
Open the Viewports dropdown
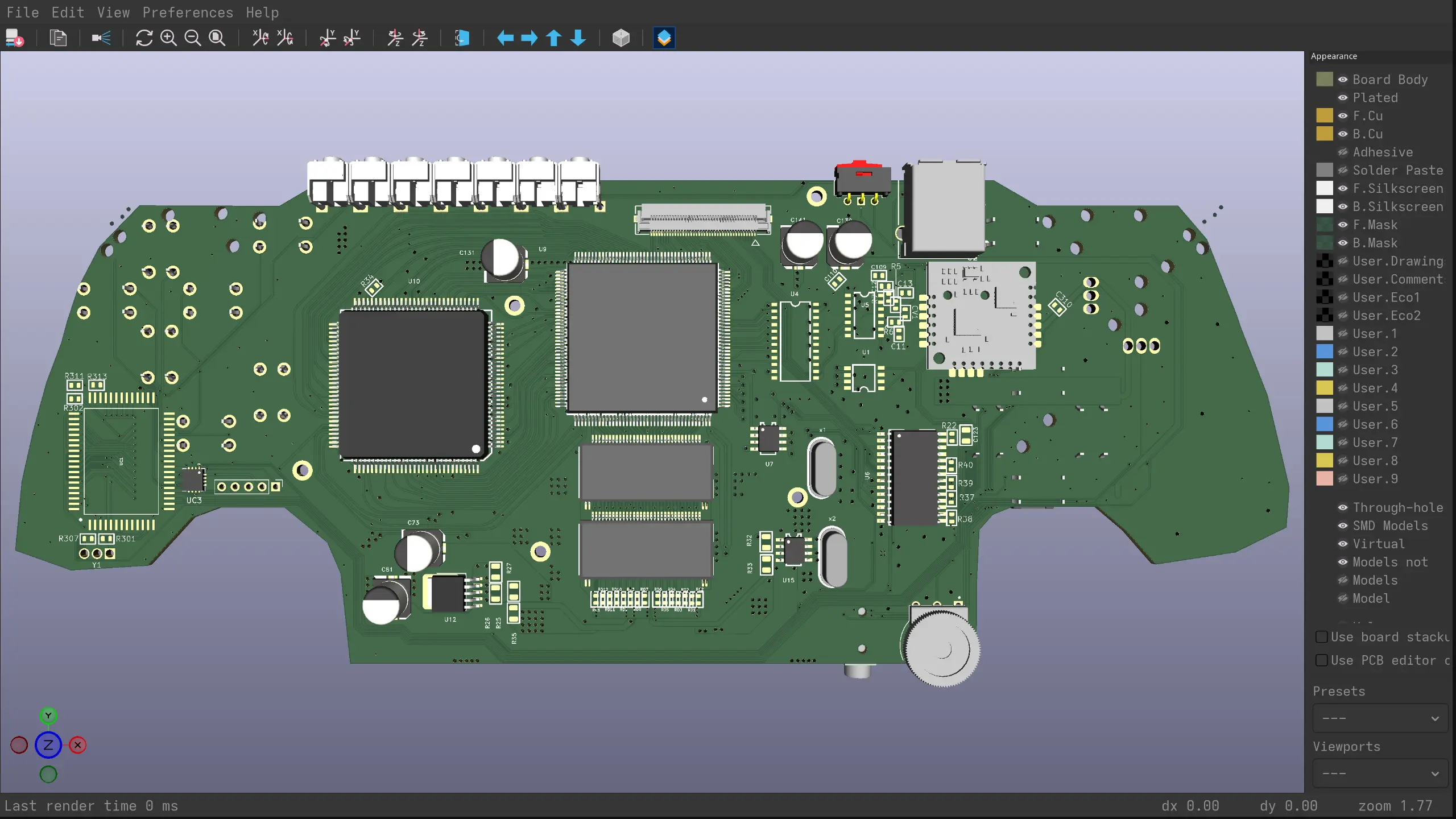point(1380,773)
